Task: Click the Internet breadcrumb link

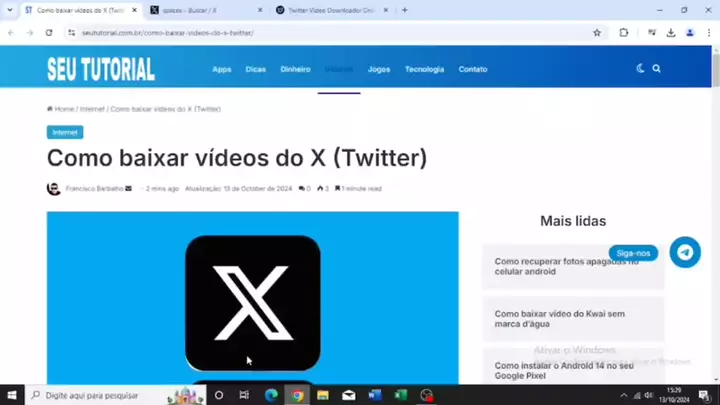Action: [92, 109]
